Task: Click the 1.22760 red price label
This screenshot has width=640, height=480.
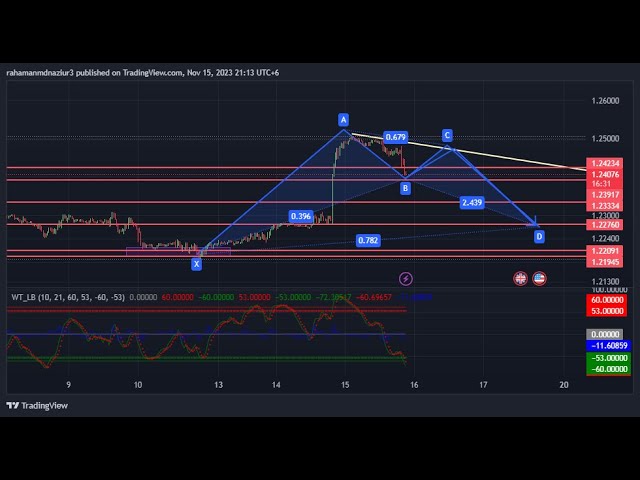Action: click(x=606, y=225)
